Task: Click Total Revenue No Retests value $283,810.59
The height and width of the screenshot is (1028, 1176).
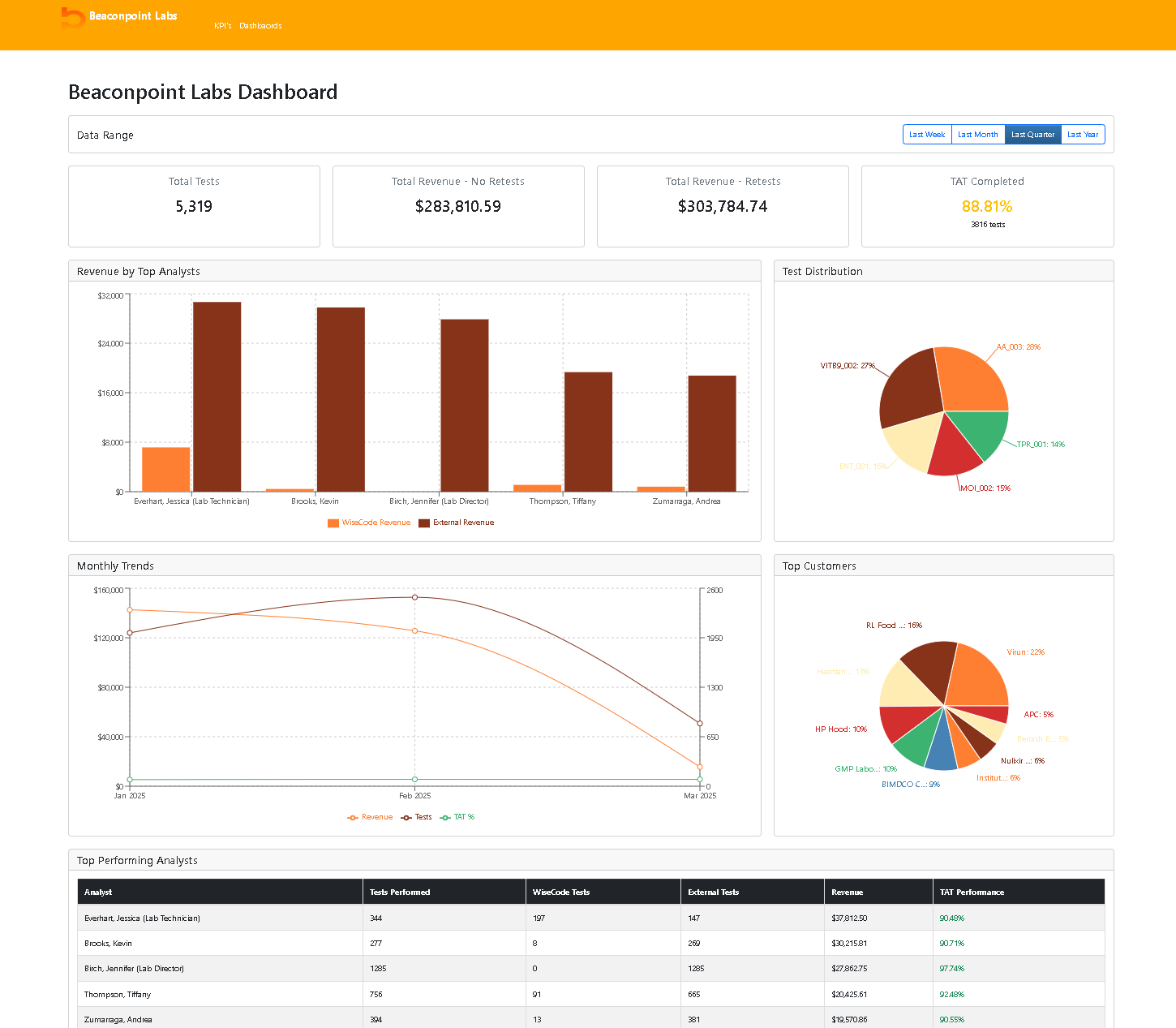Action: tap(458, 206)
